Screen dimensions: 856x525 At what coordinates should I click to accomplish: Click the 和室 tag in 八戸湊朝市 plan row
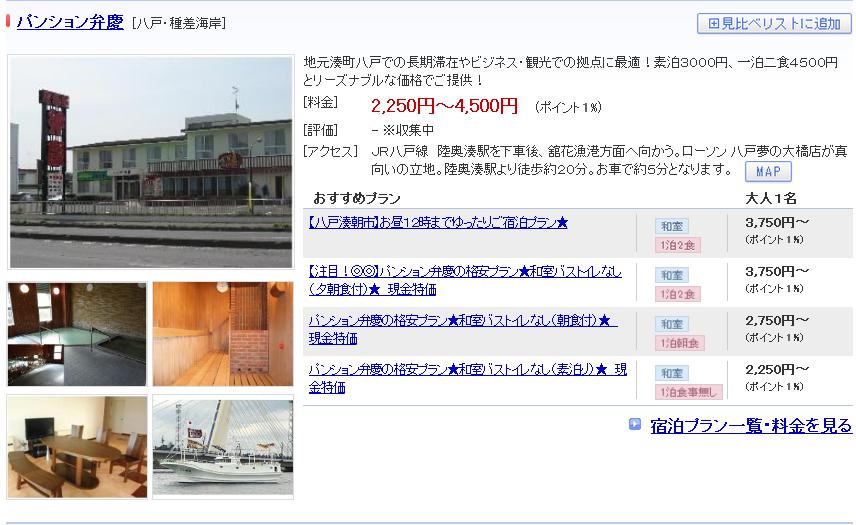[672, 226]
